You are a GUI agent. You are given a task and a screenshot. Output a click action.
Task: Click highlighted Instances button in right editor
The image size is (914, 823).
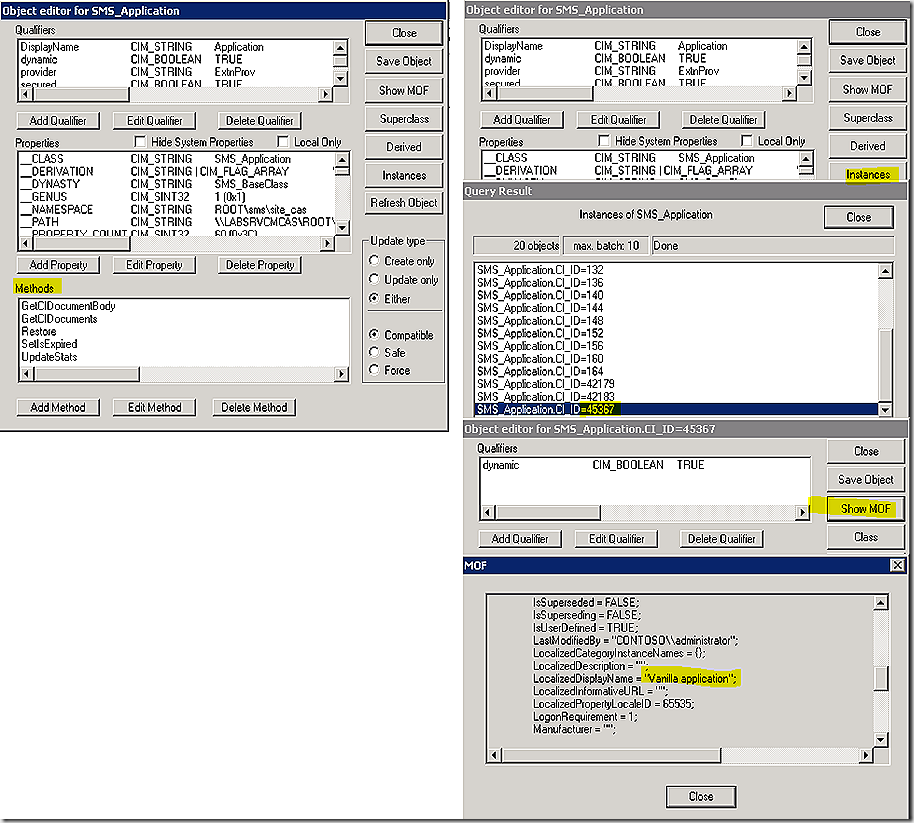(x=867, y=174)
